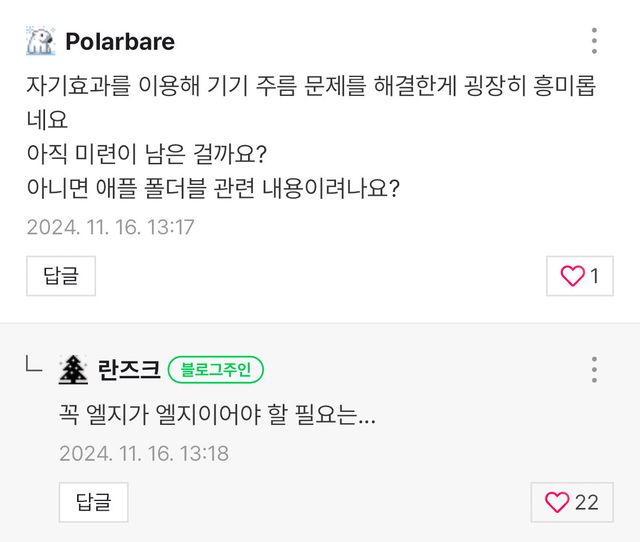Click the 2024. 11. 16. 13:18 timestamp
Screen dimensions: 640x542
144,453
